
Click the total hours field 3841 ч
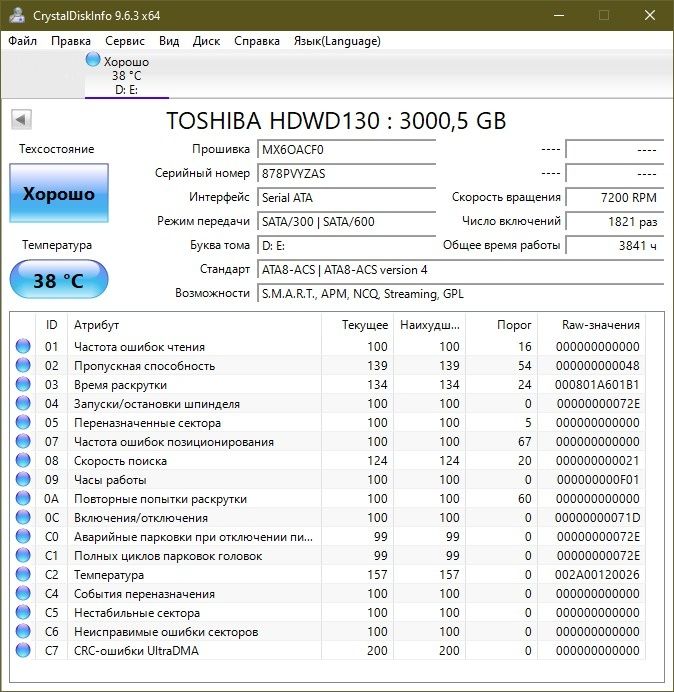(x=614, y=245)
